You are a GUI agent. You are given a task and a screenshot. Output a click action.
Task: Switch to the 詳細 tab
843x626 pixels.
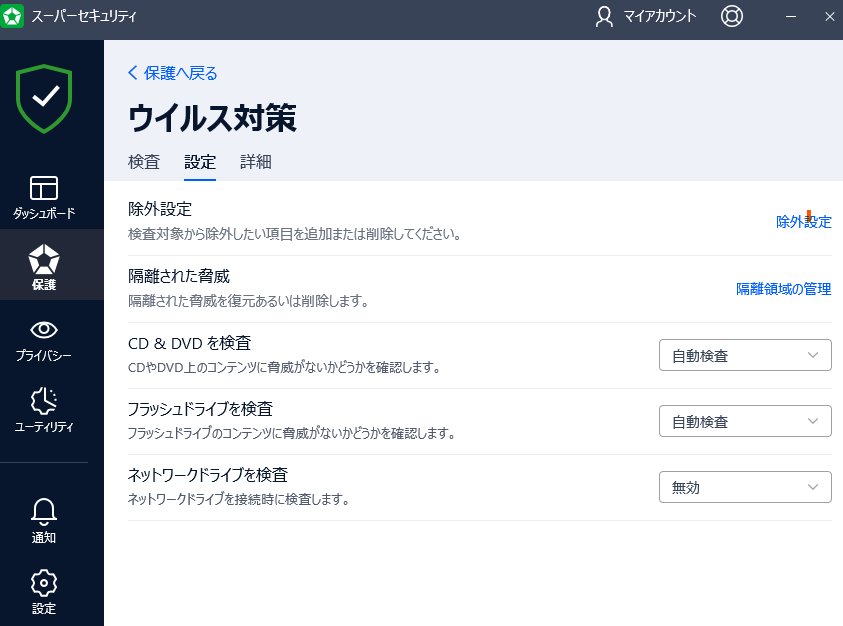(255, 162)
